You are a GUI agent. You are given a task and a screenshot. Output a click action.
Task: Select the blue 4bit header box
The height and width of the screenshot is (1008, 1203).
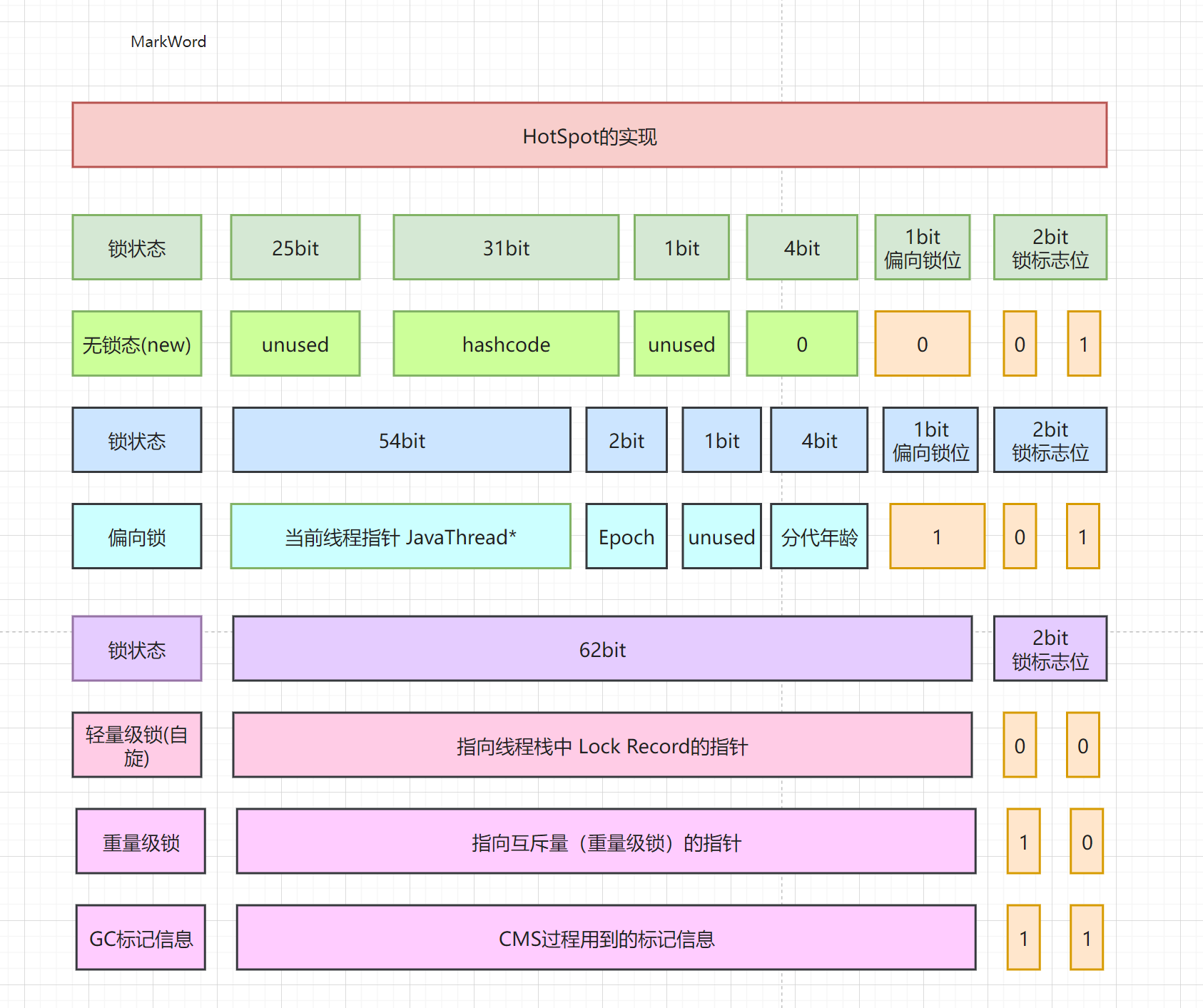pyautogui.click(x=819, y=439)
